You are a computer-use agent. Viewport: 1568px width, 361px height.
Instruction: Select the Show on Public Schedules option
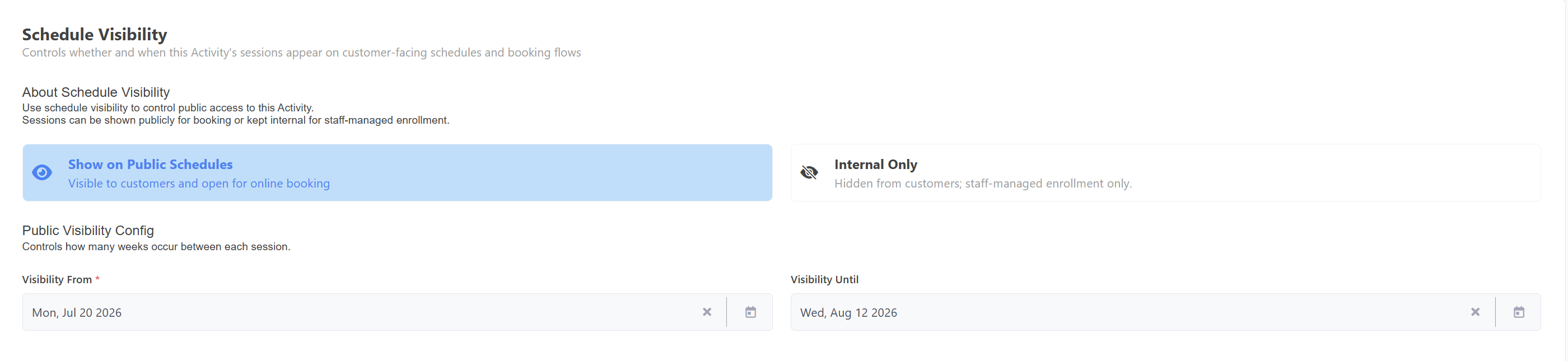[398, 173]
